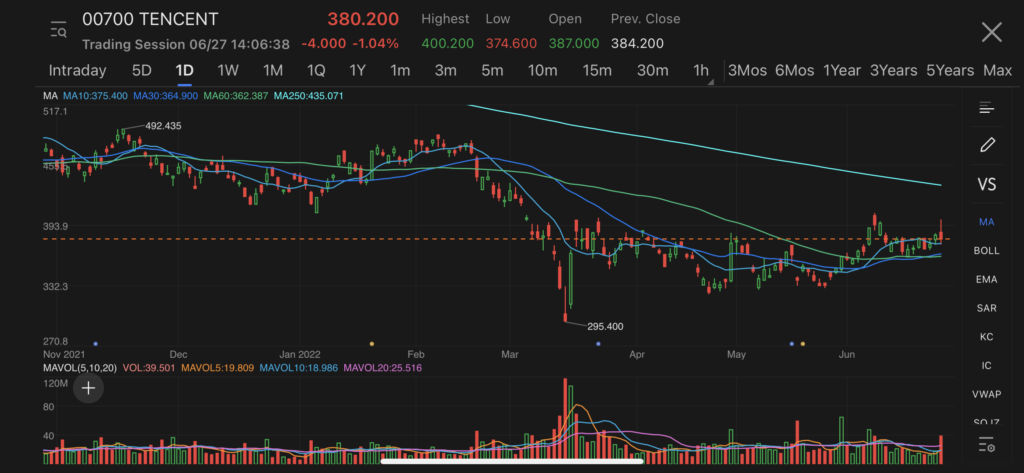The width and height of the screenshot is (1024, 473).
Task: Enable the IC indicator
Action: (x=987, y=365)
